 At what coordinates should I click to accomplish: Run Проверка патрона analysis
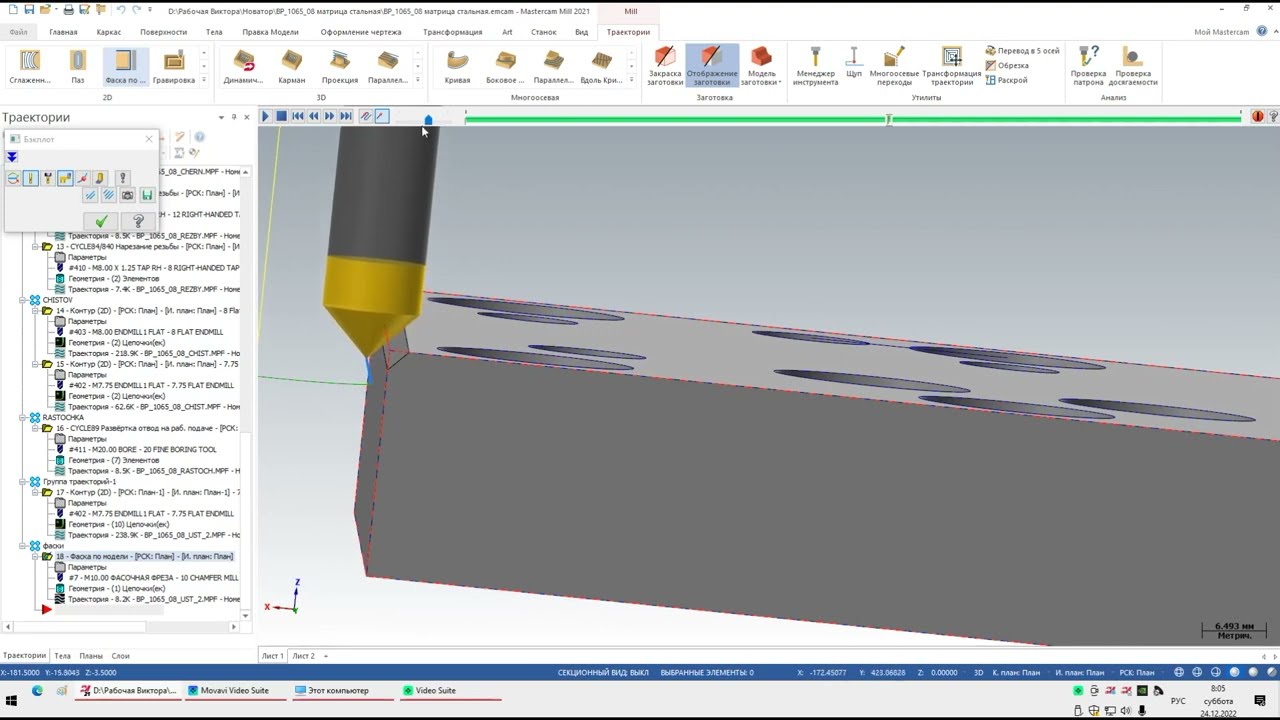click(1088, 66)
